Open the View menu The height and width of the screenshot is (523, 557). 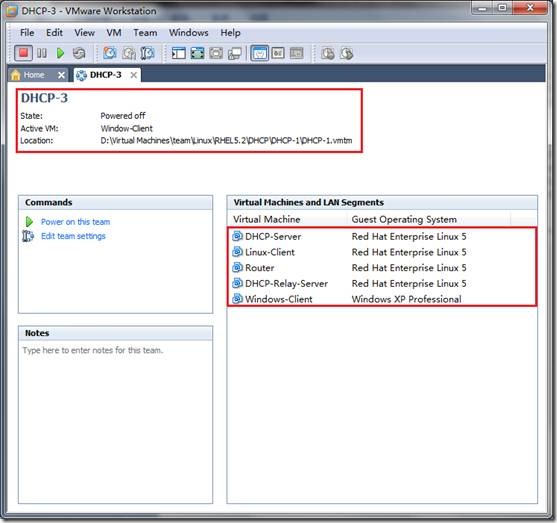[85, 33]
